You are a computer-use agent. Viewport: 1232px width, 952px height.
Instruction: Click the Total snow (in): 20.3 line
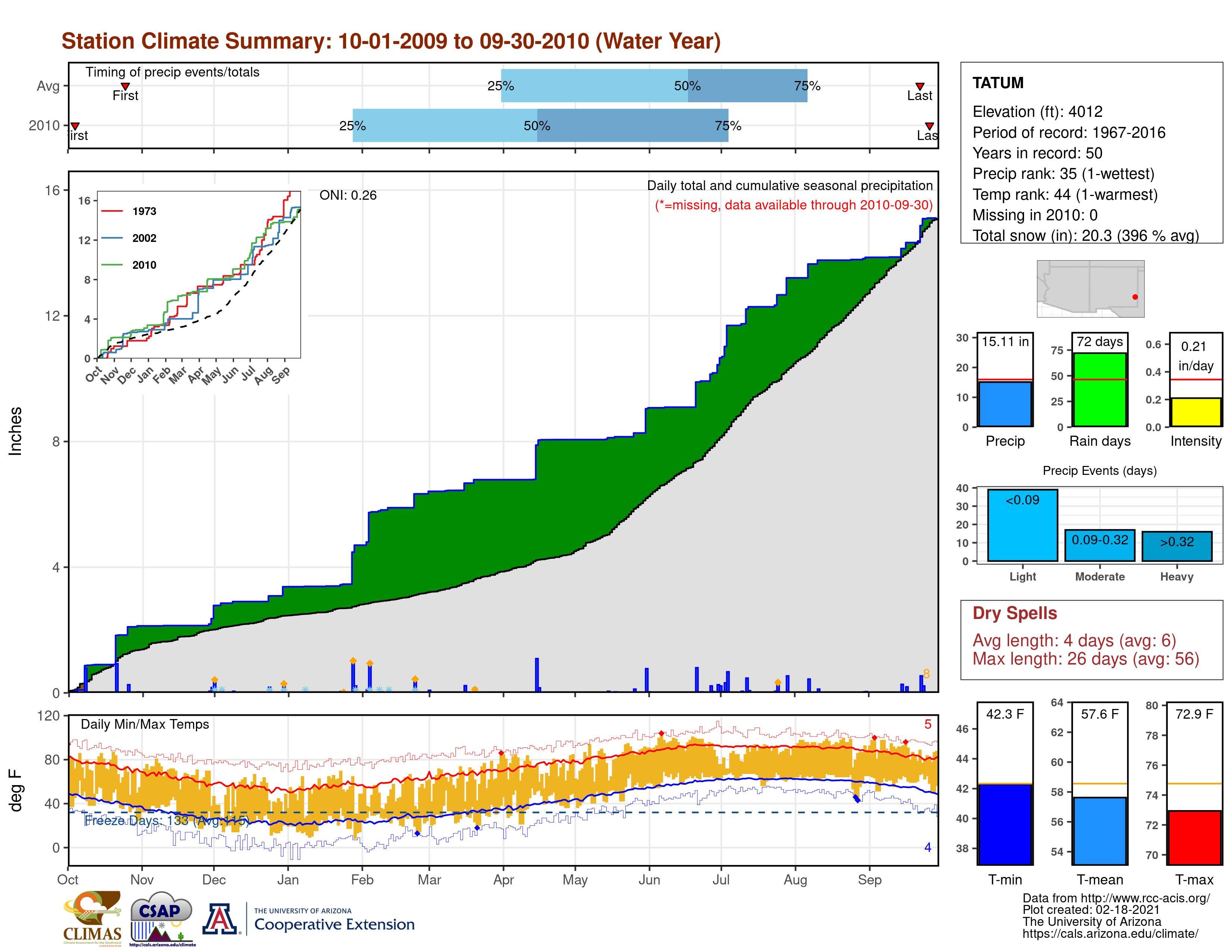coord(1086,235)
